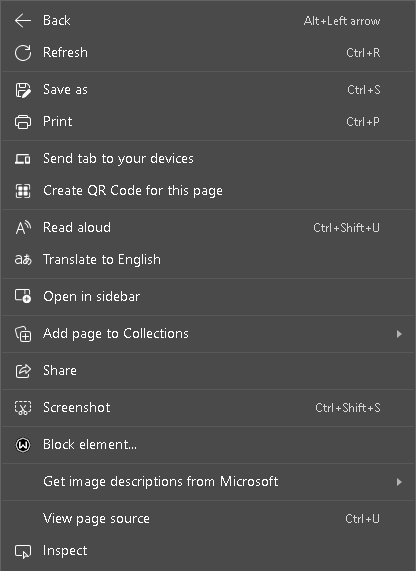Click the Ctrl+S shortcut label

click(x=364, y=90)
